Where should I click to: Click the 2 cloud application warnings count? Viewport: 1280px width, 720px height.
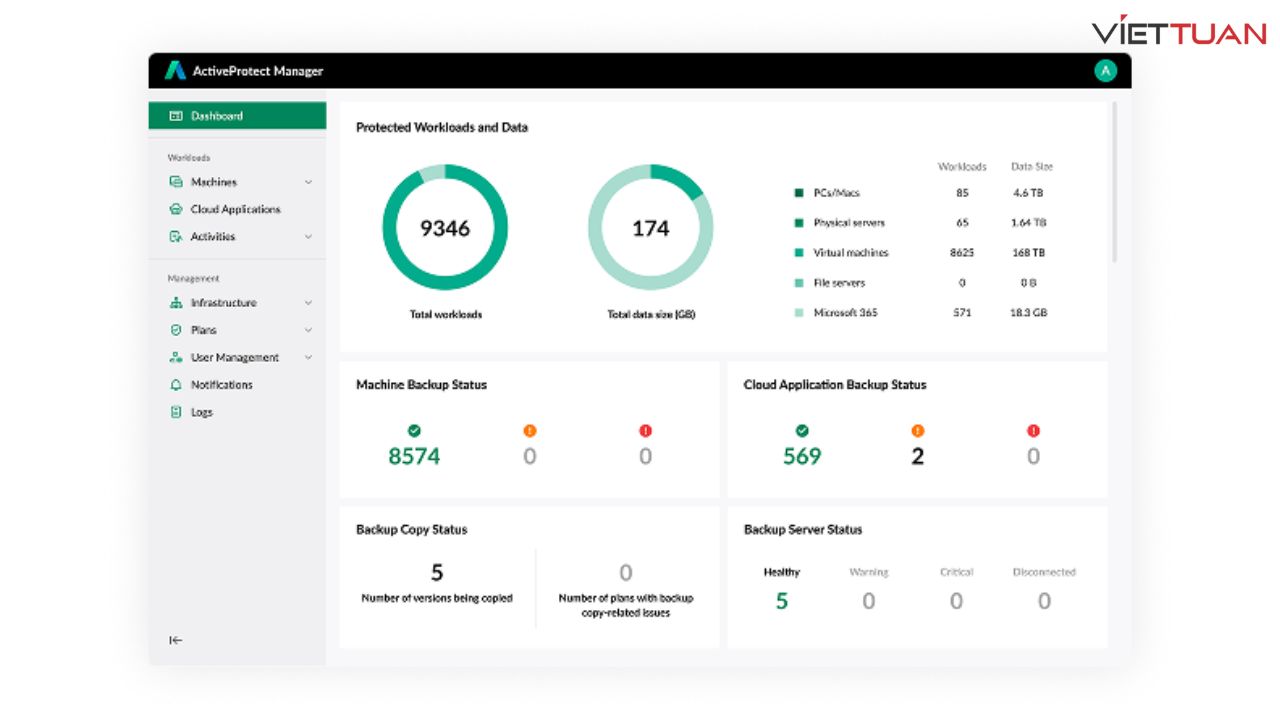(918, 457)
